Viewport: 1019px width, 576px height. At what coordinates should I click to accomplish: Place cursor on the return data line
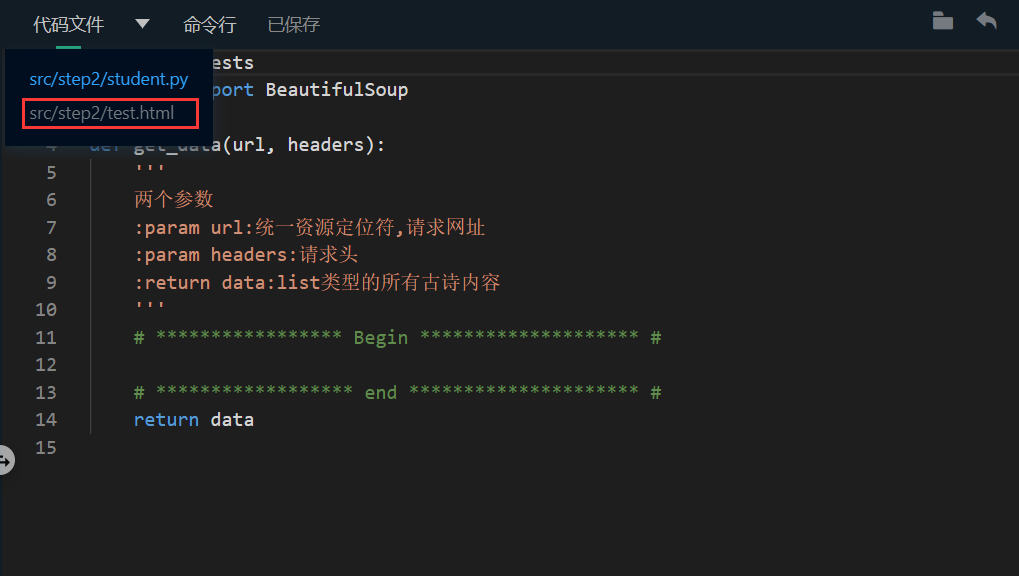[192, 419]
